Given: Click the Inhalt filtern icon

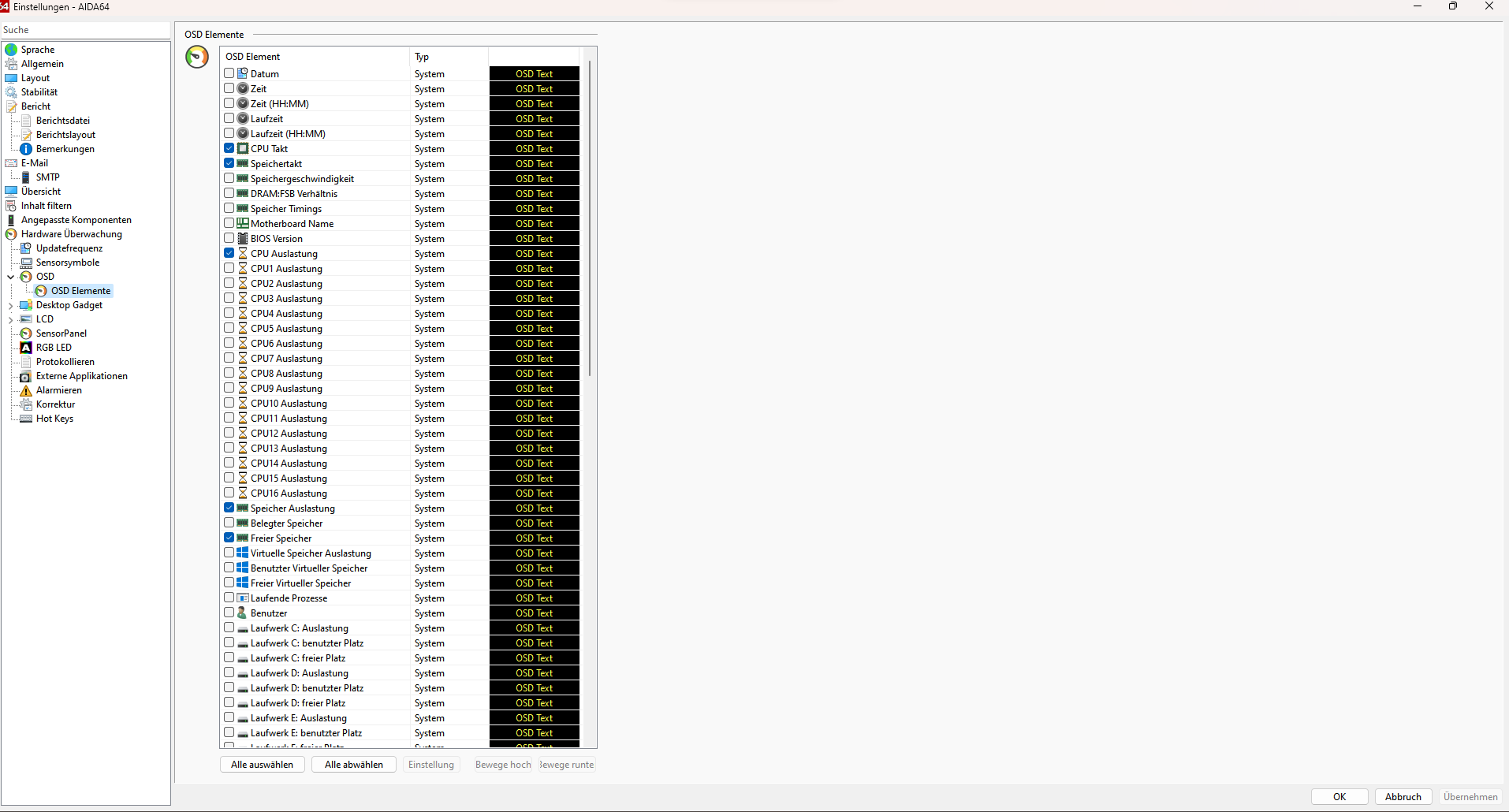Looking at the screenshot, I should 11,206.
